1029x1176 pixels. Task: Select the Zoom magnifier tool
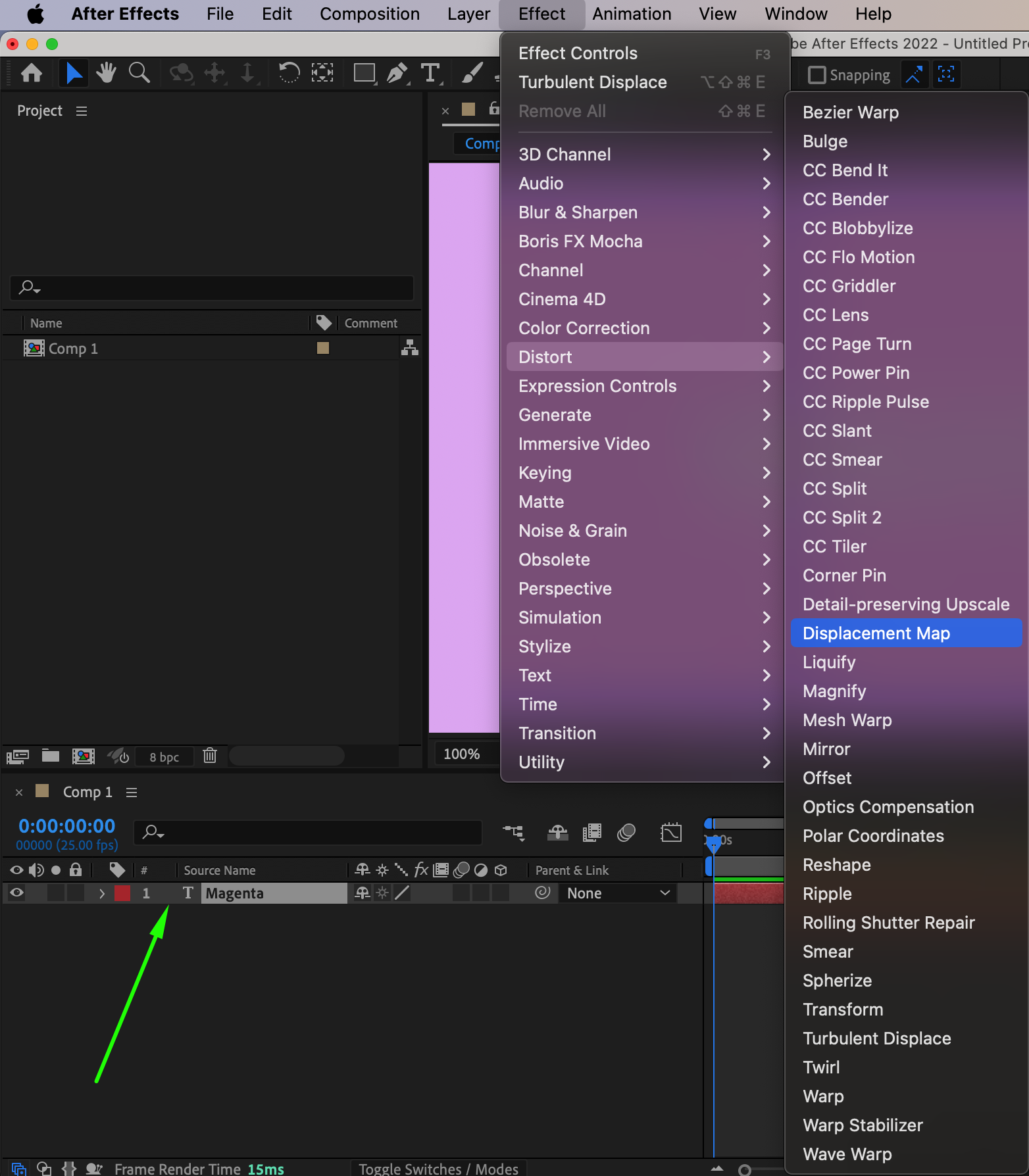(139, 73)
